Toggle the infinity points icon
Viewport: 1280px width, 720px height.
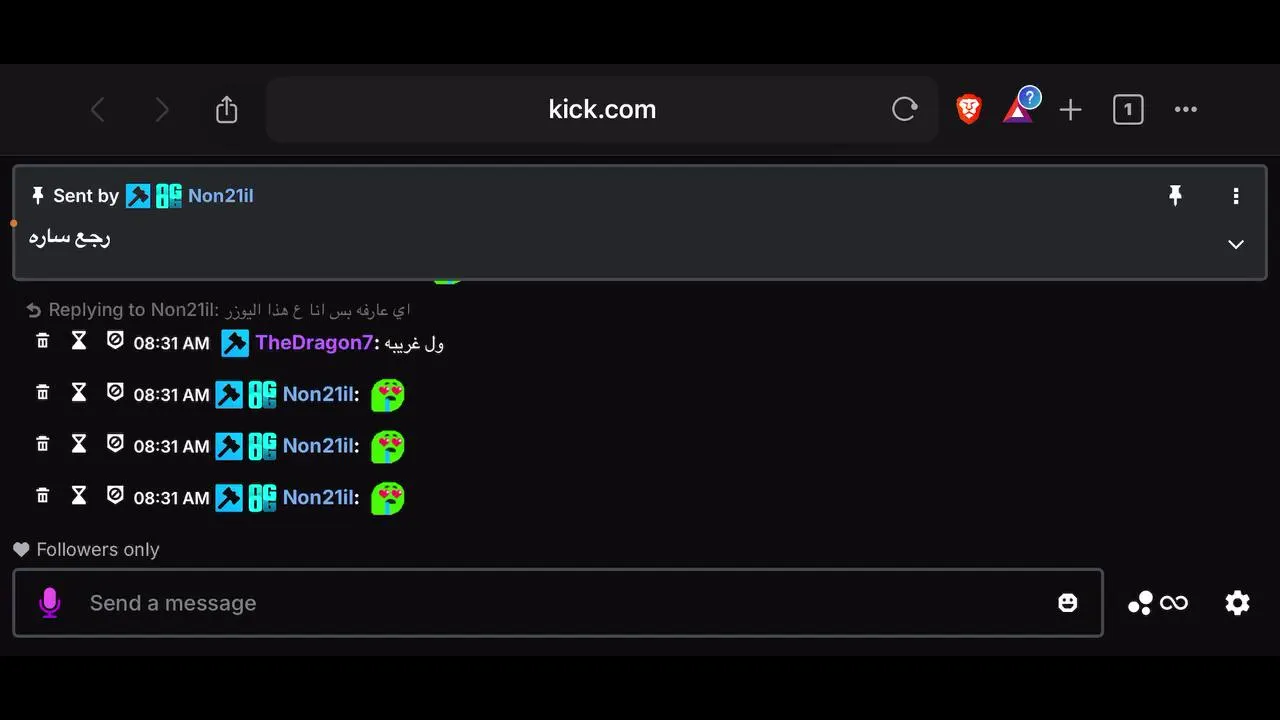[1158, 602]
